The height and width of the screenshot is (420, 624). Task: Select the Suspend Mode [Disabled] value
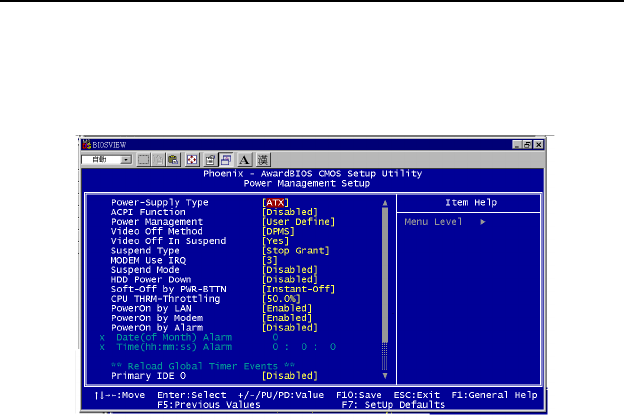pos(290,270)
